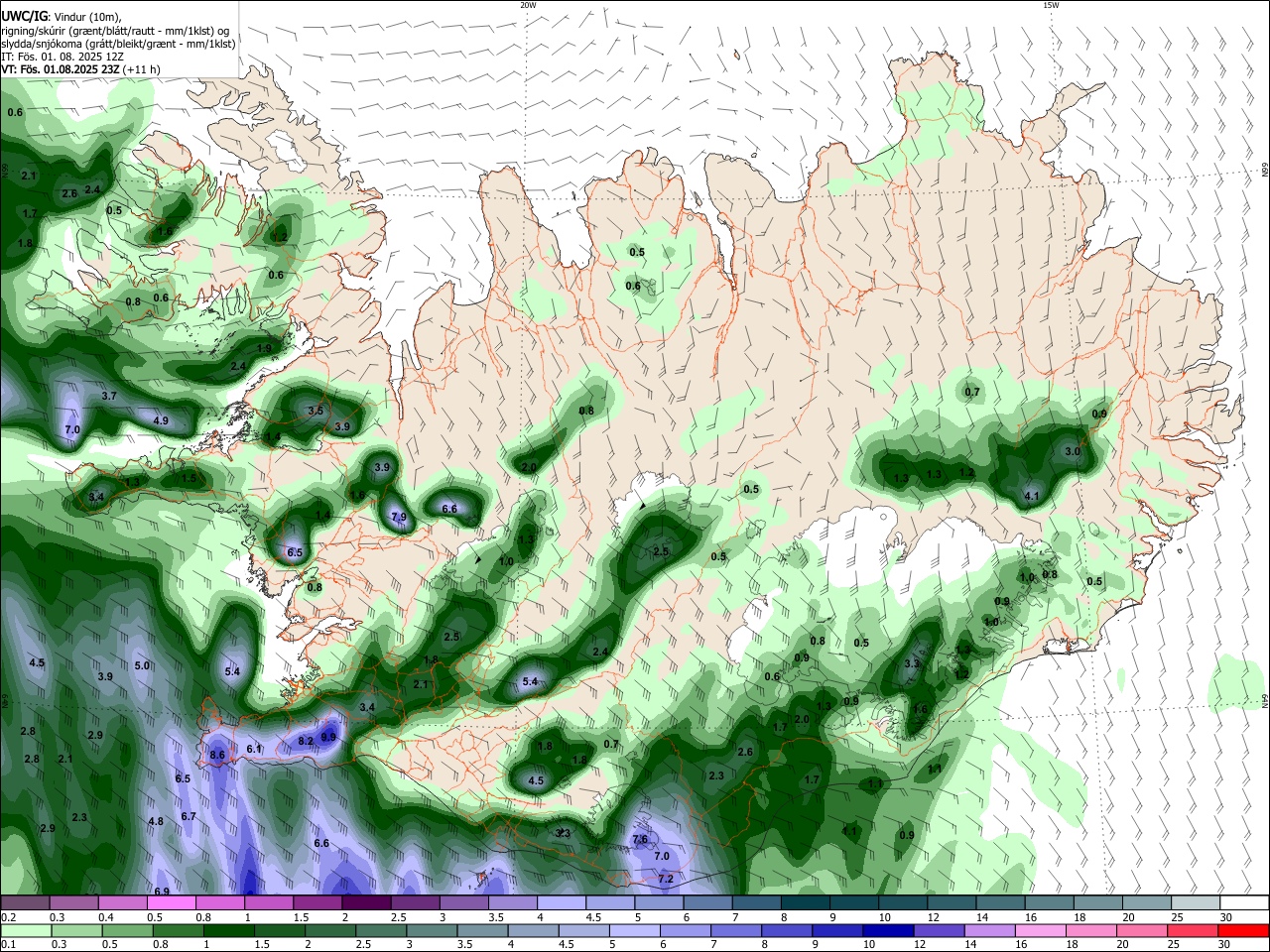Click the '4.9' precipitation value
Viewport: 1270px width, 952px height.
coord(161,420)
